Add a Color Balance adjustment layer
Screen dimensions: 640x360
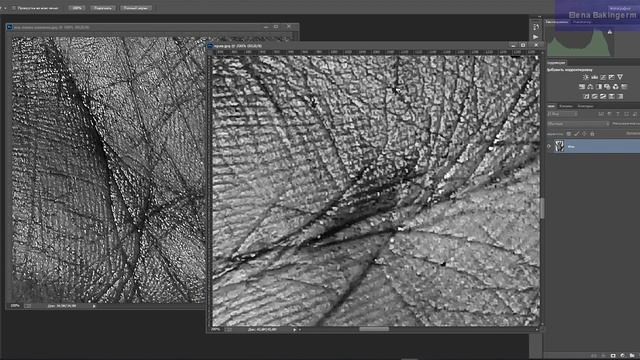(x=590, y=87)
